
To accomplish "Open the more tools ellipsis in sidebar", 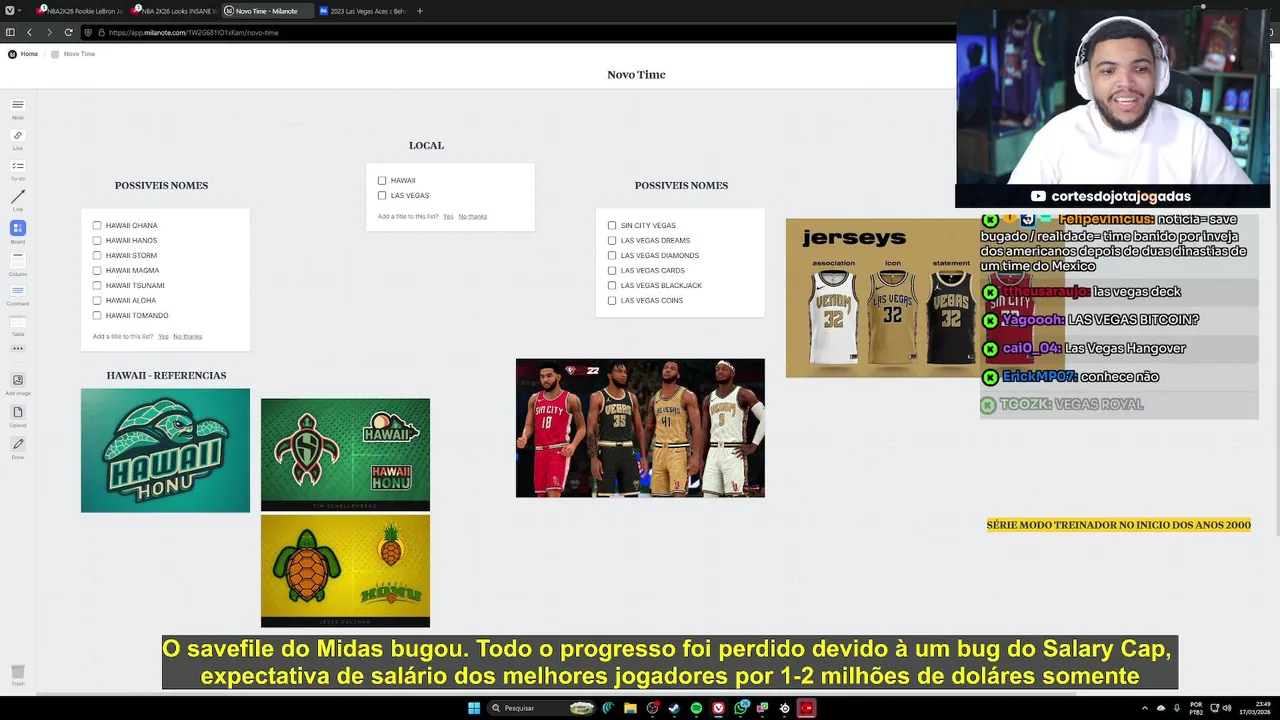I will tap(18, 349).
